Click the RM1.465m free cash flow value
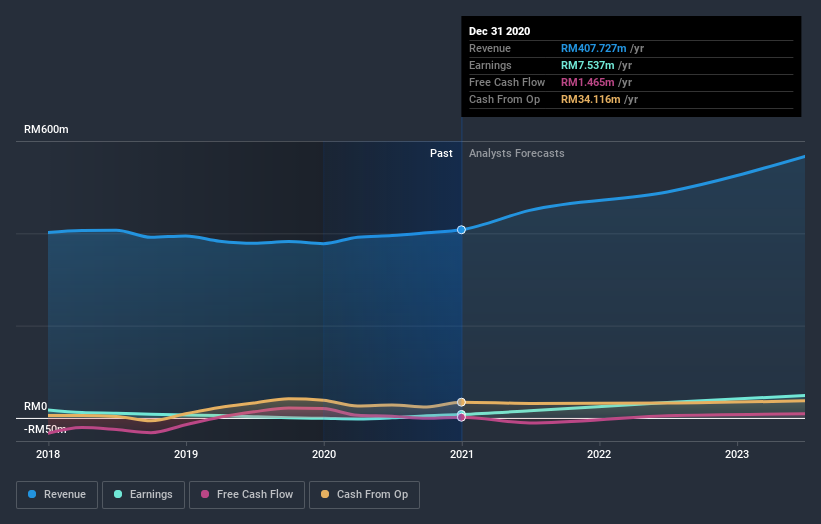This screenshot has width=821, height=524. coord(587,82)
